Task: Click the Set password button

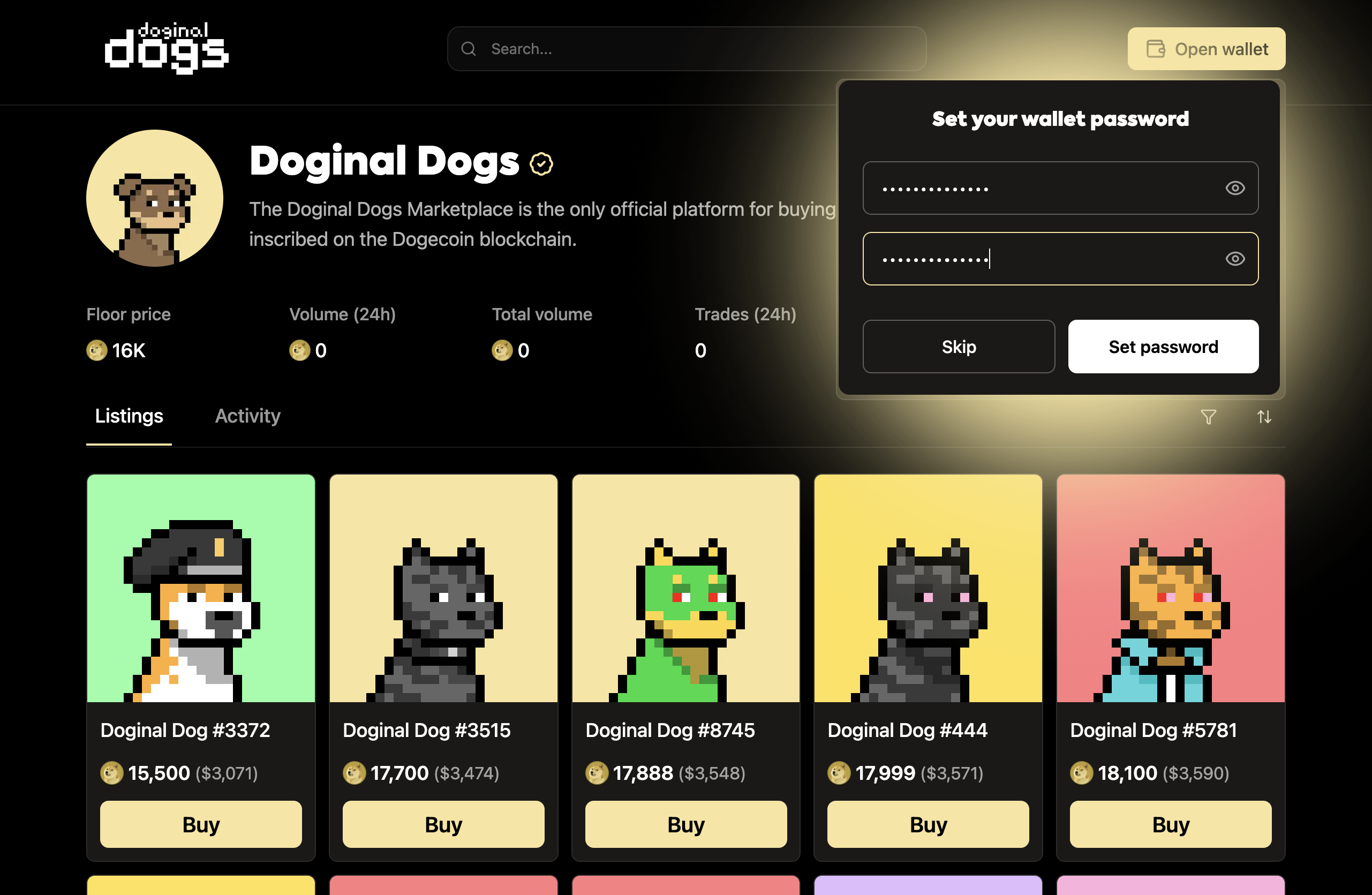Action: [x=1163, y=347]
